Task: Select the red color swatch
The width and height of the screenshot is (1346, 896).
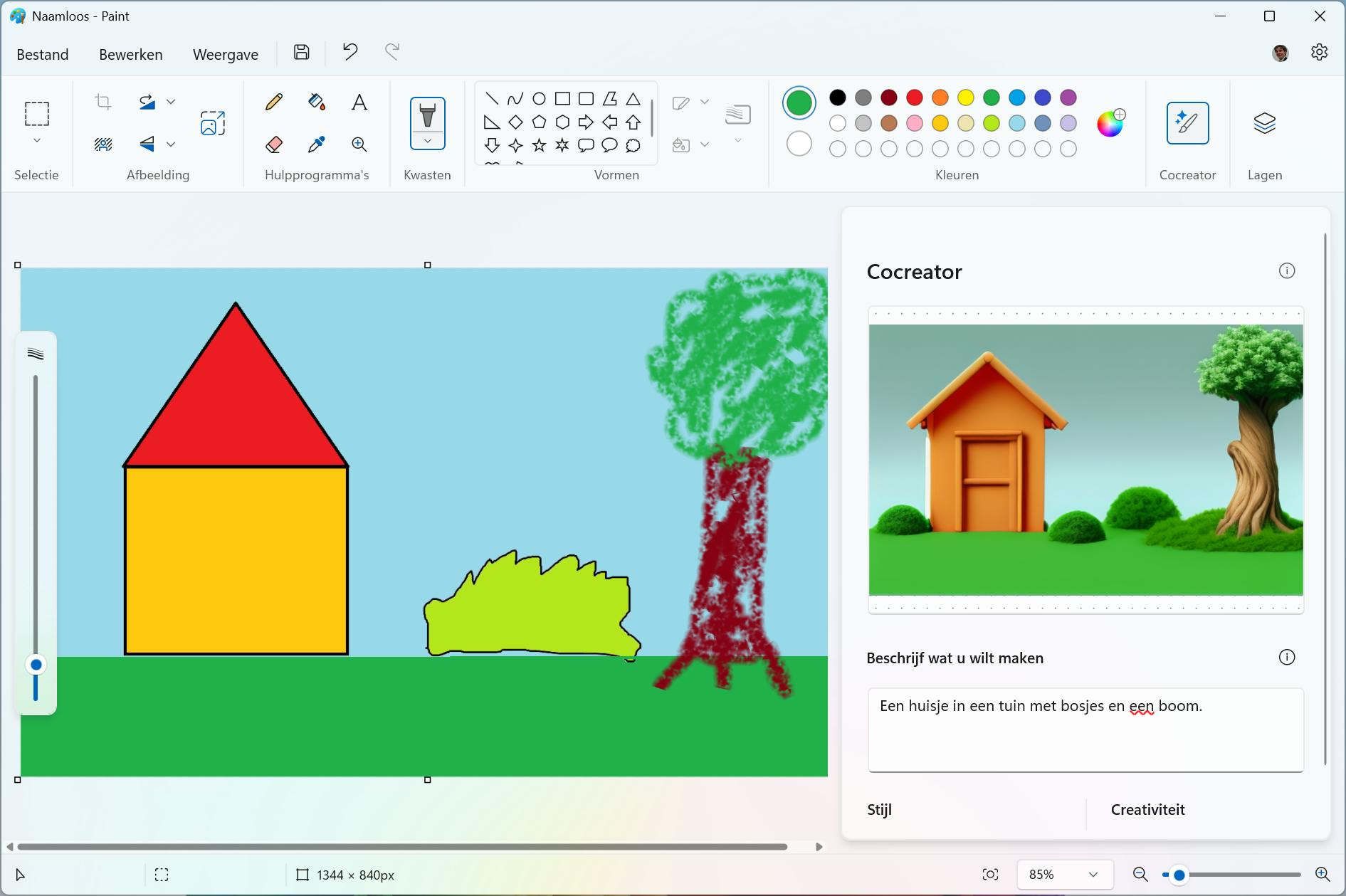Action: coord(915,97)
